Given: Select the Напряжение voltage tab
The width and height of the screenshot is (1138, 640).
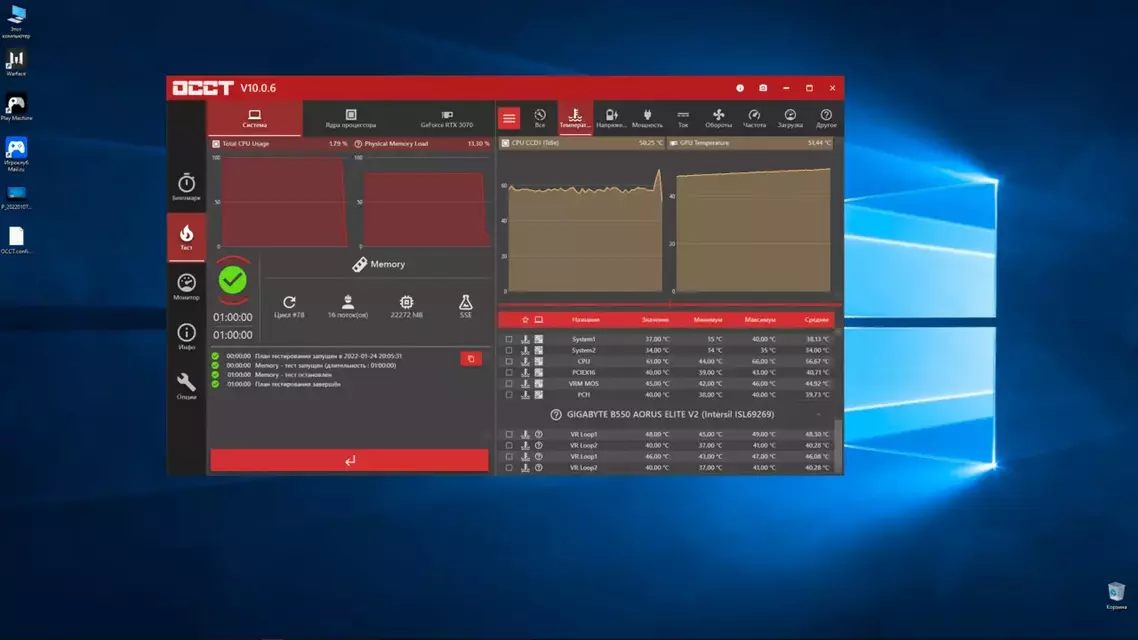Looking at the screenshot, I should (611, 118).
